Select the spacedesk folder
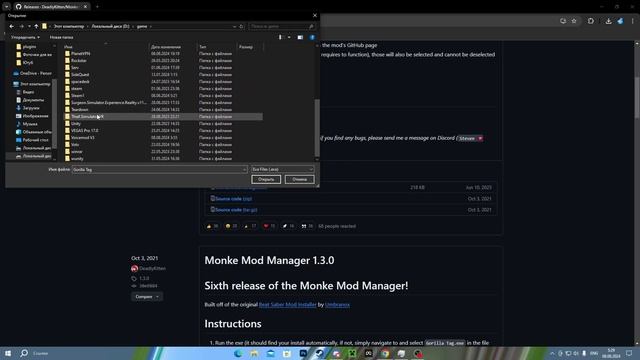Screen dimensions: 640x360 coord(80,82)
